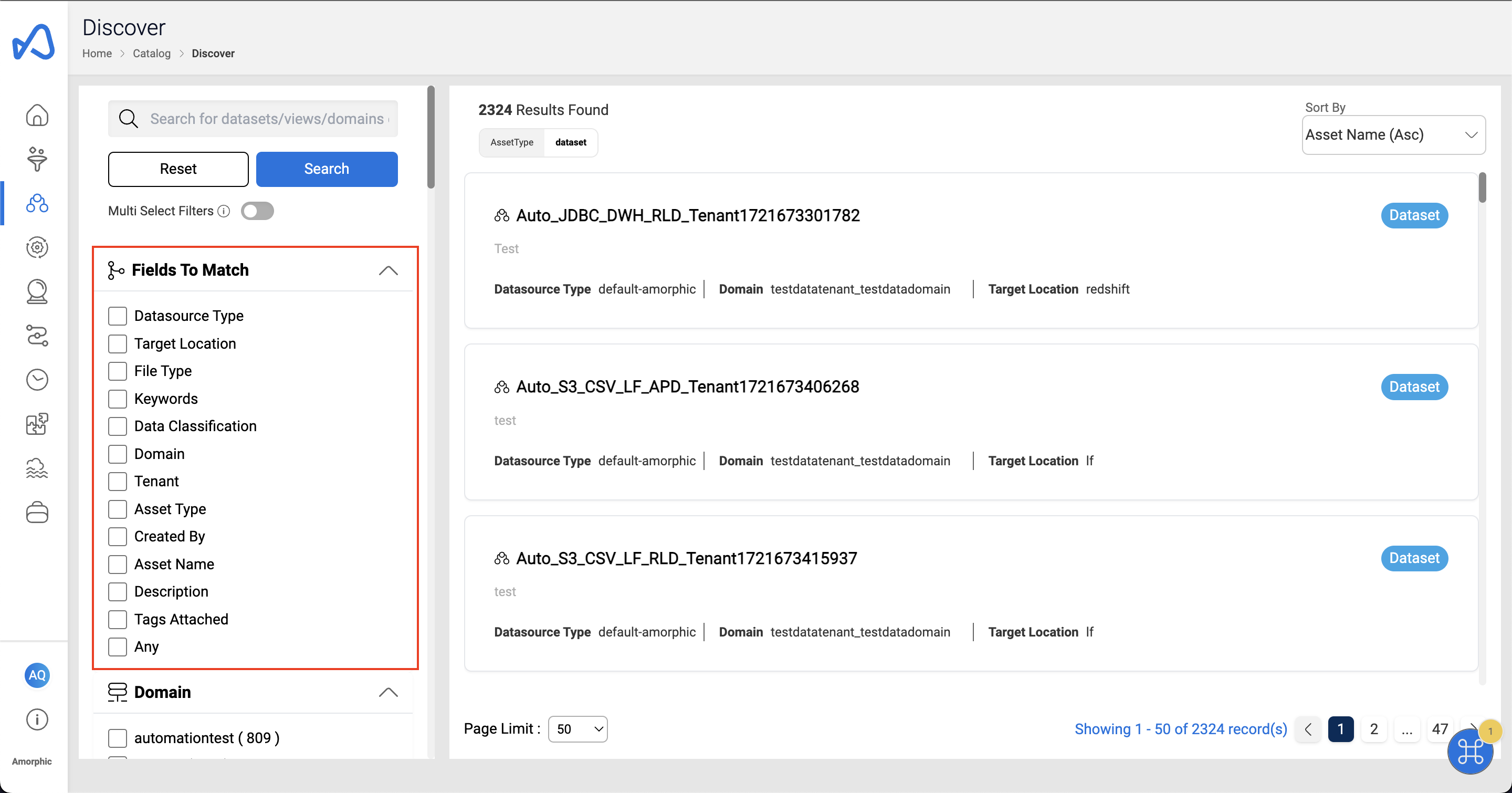
Task: Click the Reset button
Action: 178,168
